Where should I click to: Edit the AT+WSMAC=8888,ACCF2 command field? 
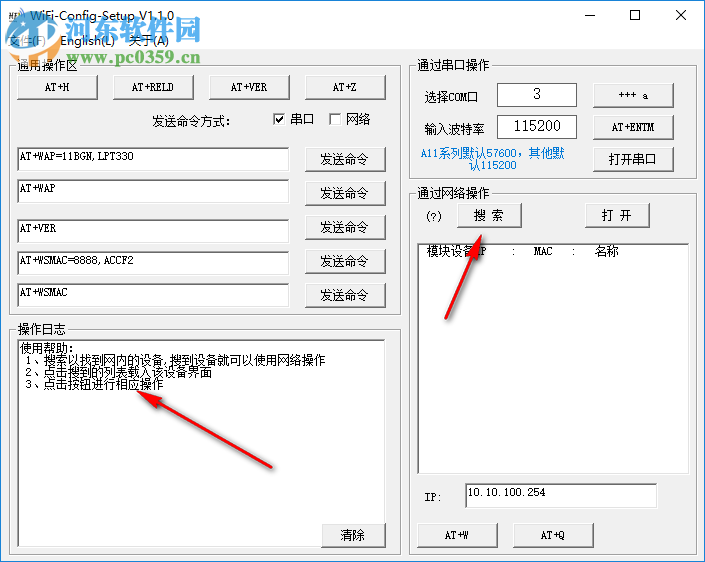point(153,263)
